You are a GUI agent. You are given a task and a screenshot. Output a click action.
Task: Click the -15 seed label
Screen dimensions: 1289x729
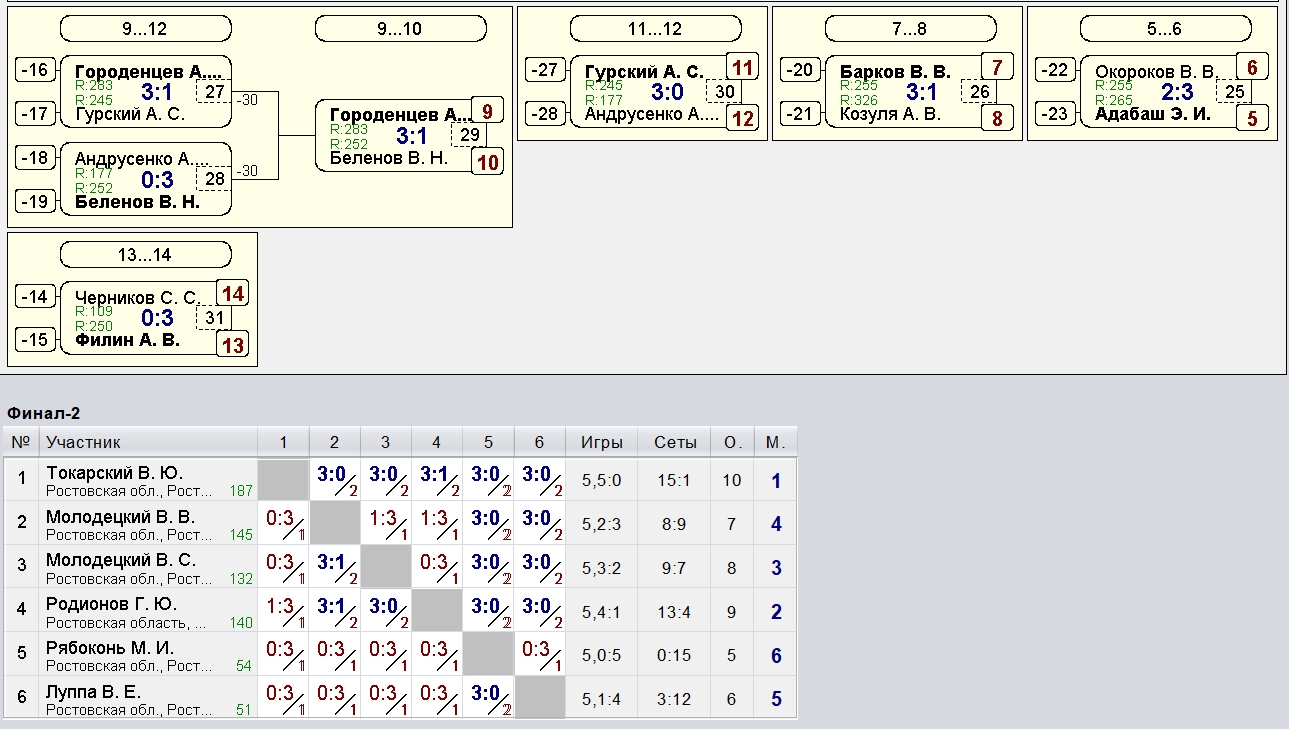34,340
